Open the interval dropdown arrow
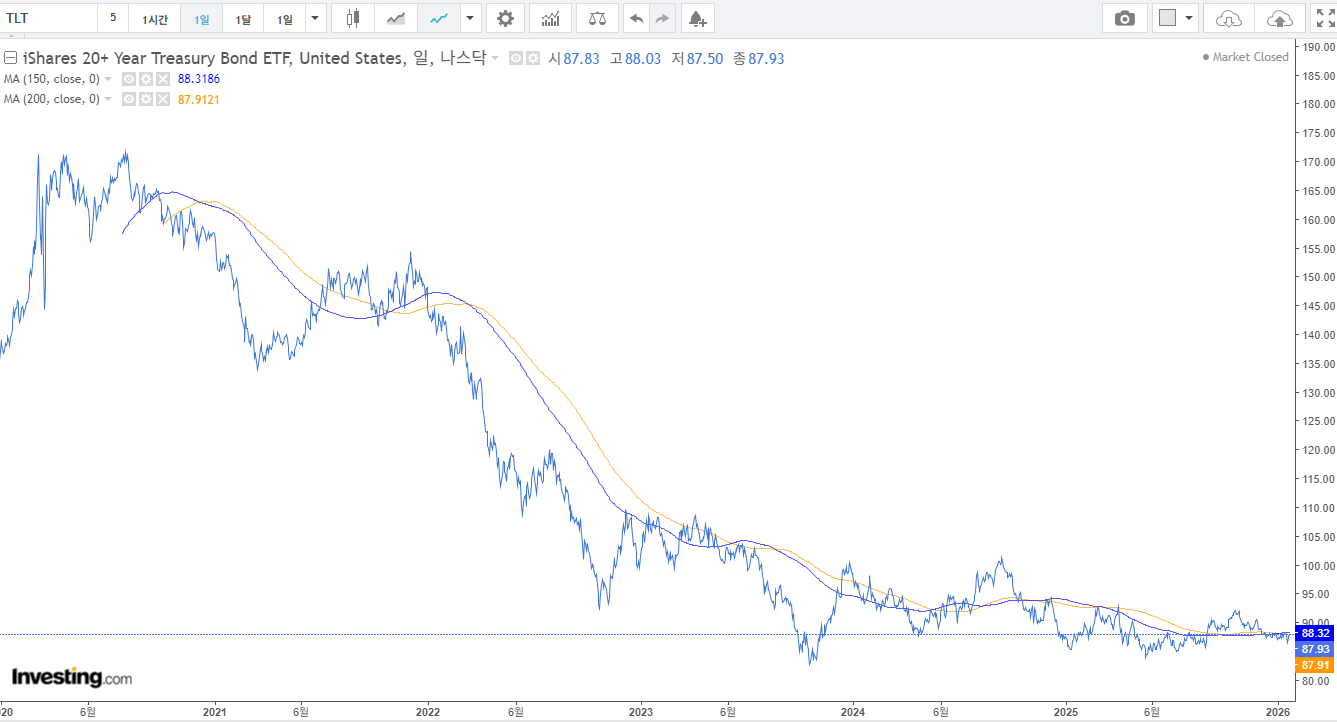 click(316, 18)
